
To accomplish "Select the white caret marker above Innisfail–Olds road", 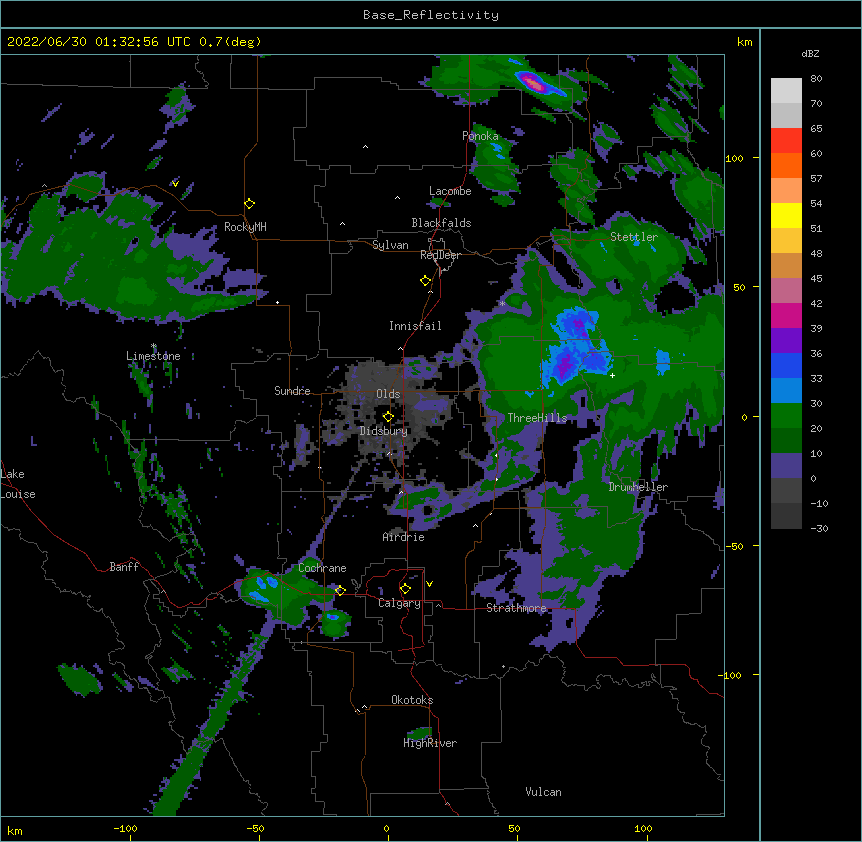I will [x=400, y=349].
